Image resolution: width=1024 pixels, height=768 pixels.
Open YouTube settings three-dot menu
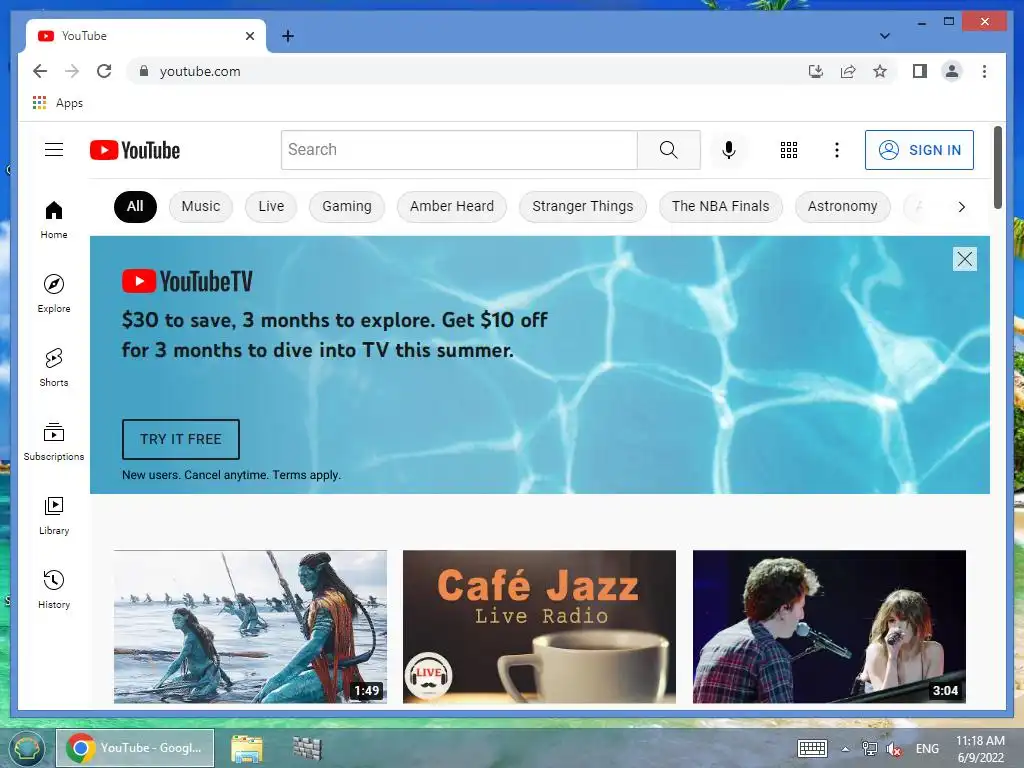tap(837, 150)
